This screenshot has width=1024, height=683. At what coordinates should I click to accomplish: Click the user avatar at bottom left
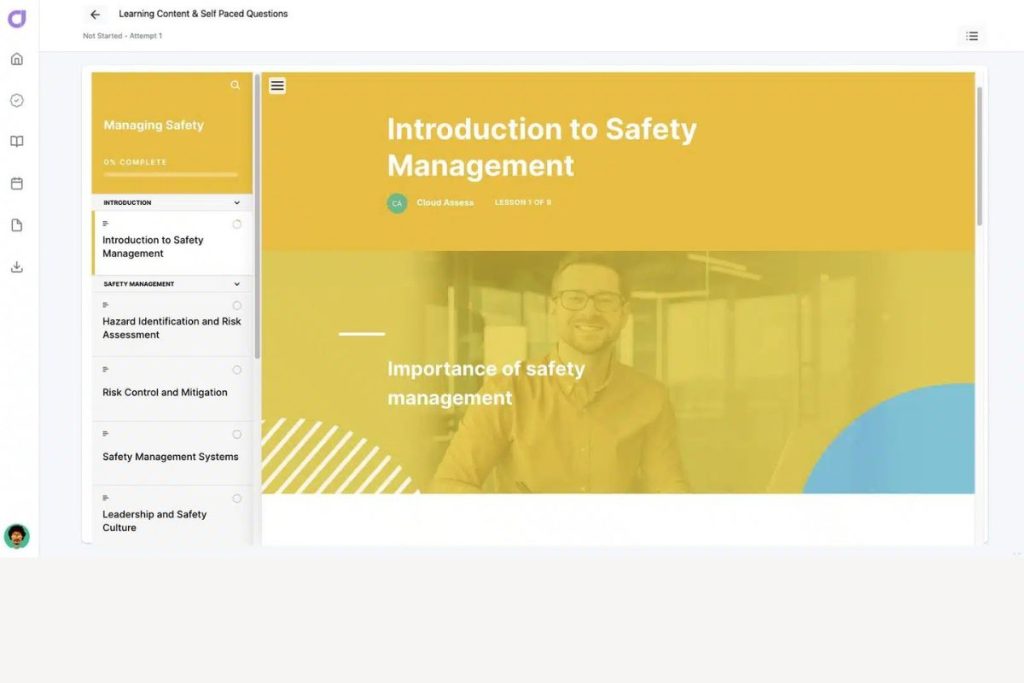click(x=17, y=536)
